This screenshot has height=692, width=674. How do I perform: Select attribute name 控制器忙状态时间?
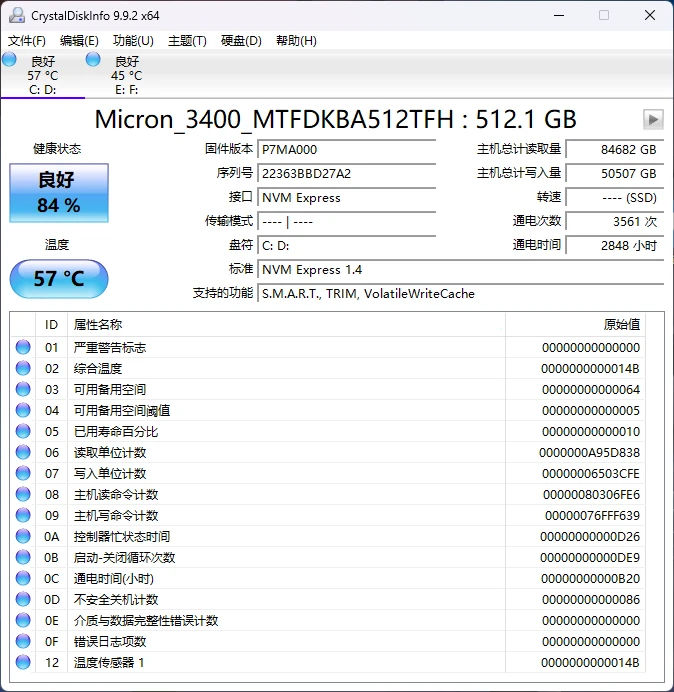point(122,537)
